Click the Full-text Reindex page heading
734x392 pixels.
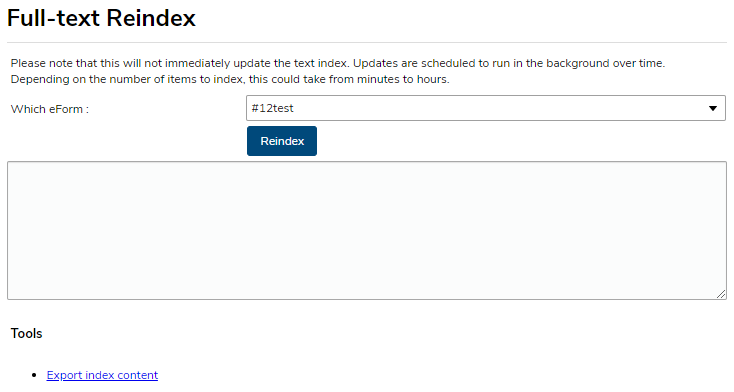pyautogui.click(x=101, y=18)
